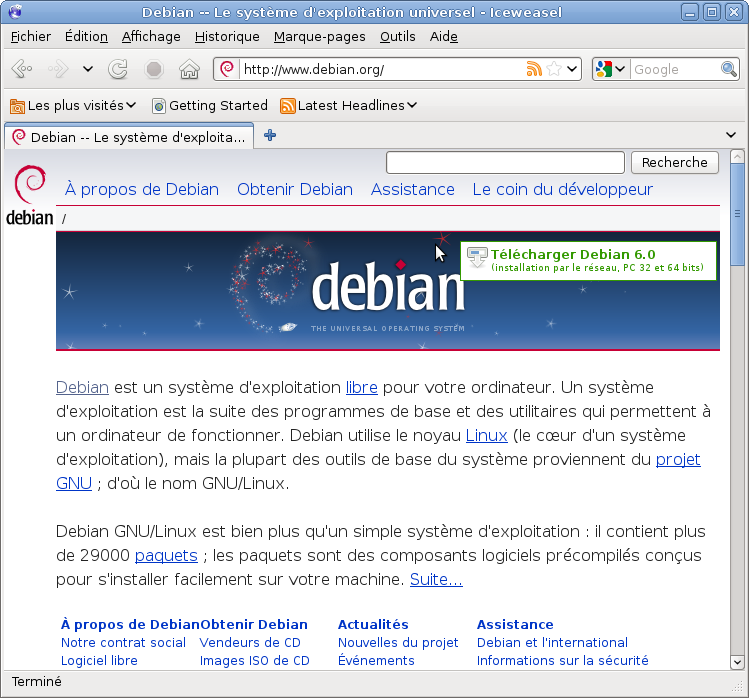
Task: Open Notre contrat social link
Action: tap(123, 643)
